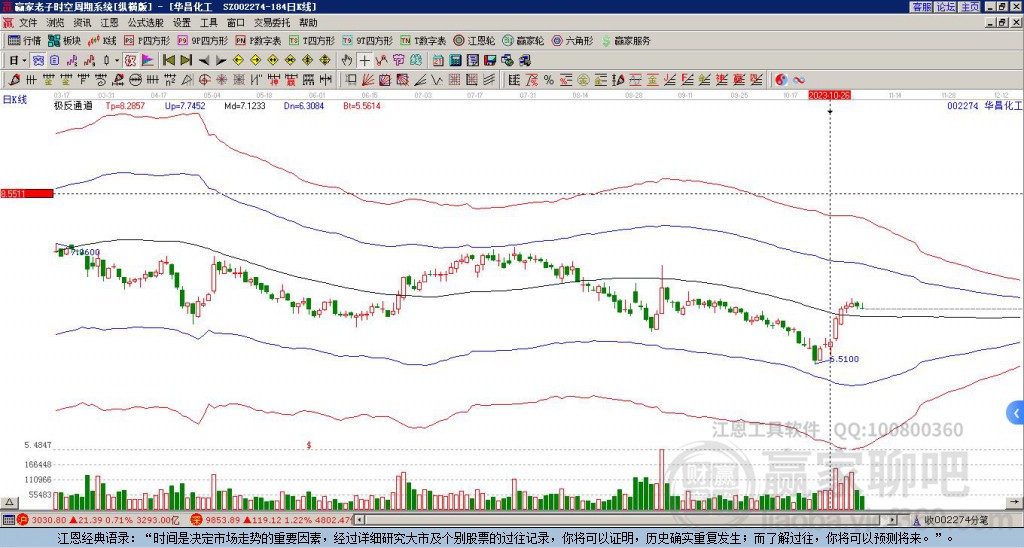The height and width of the screenshot is (548, 1024).
Task: Open the 资讯 menu
Action: (x=82, y=23)
